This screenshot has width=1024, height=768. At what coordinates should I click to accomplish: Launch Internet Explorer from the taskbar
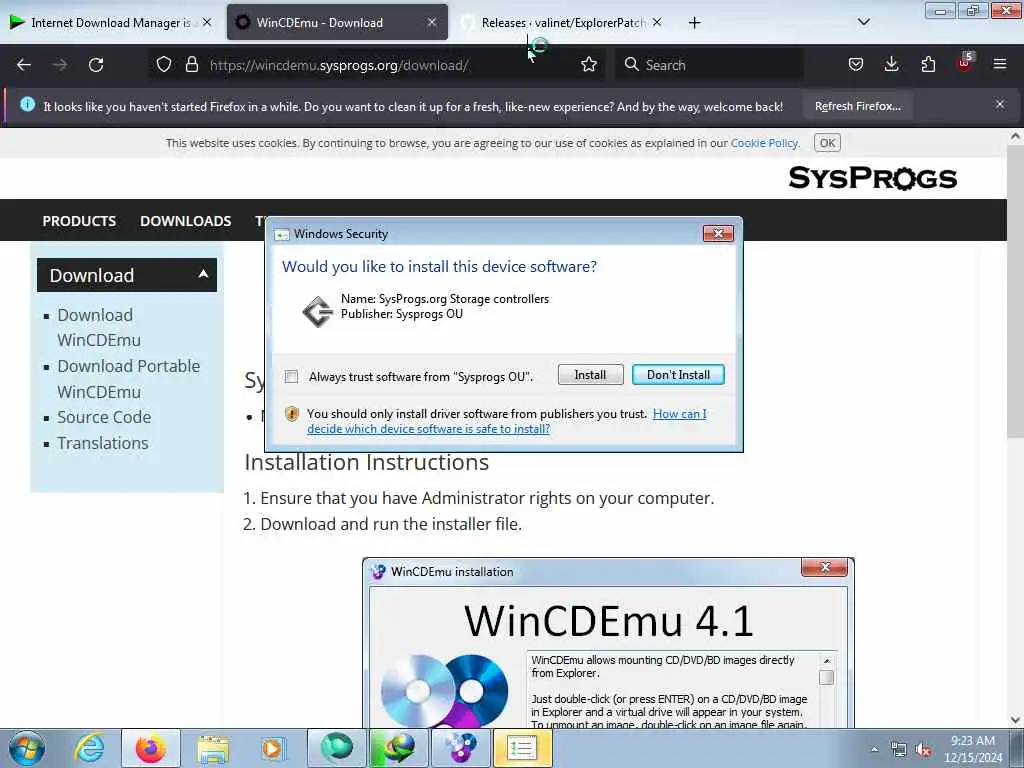(89, 748)
